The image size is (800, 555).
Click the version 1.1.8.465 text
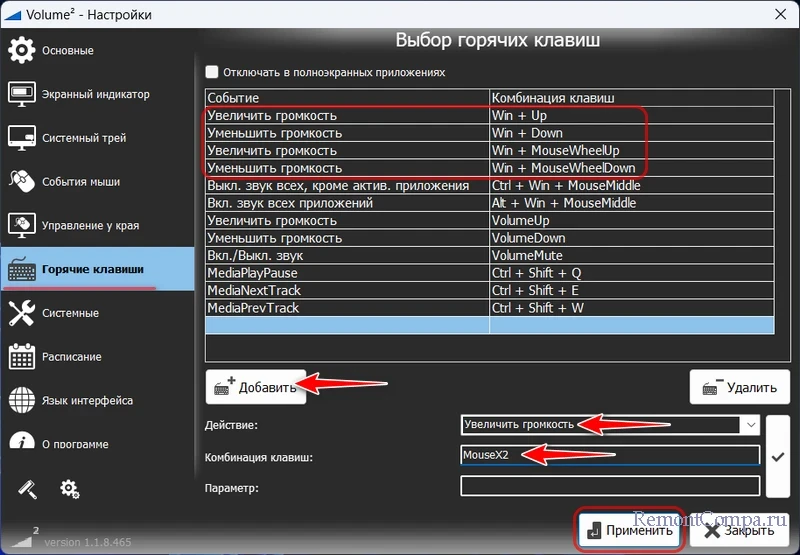88,542
